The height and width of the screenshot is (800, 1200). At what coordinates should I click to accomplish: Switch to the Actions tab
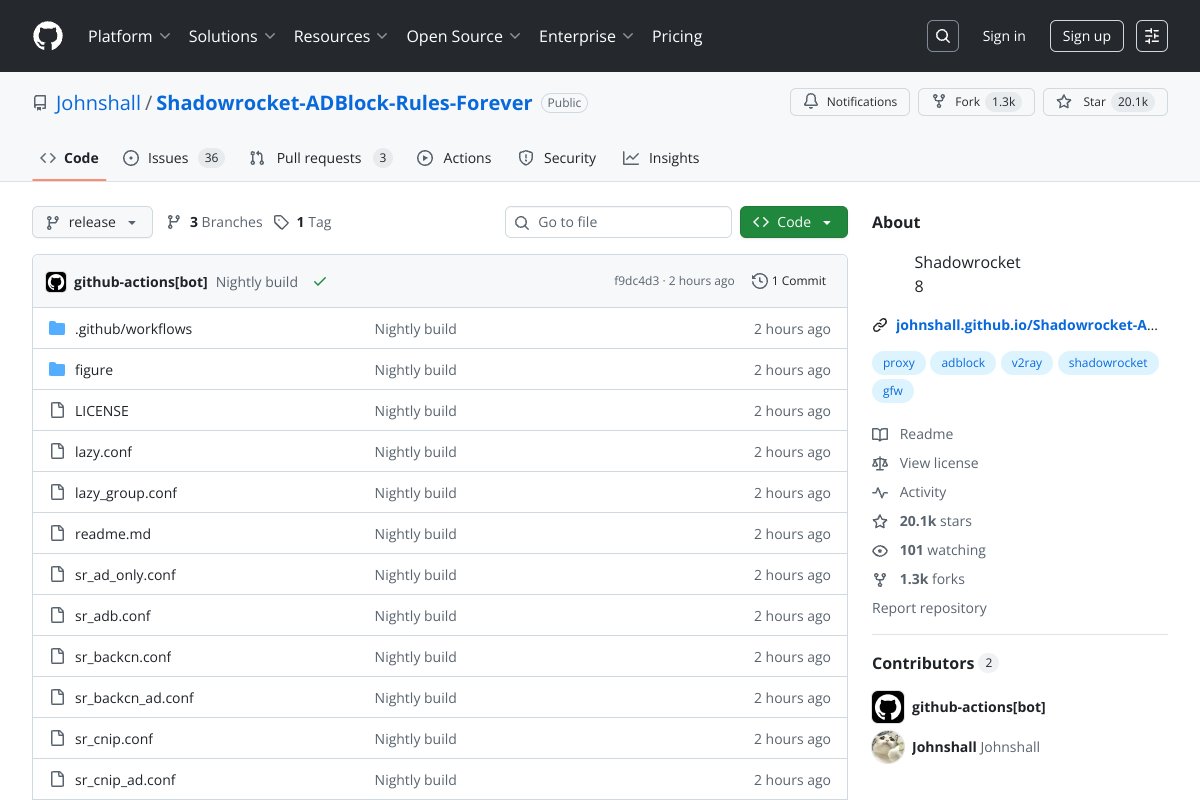[454, 158]
